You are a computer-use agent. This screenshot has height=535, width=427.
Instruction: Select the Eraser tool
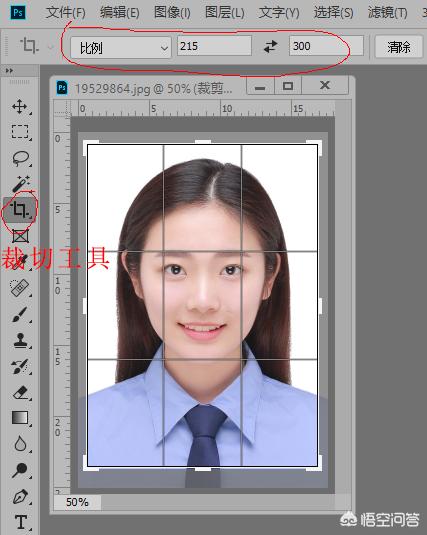(20, 392)
